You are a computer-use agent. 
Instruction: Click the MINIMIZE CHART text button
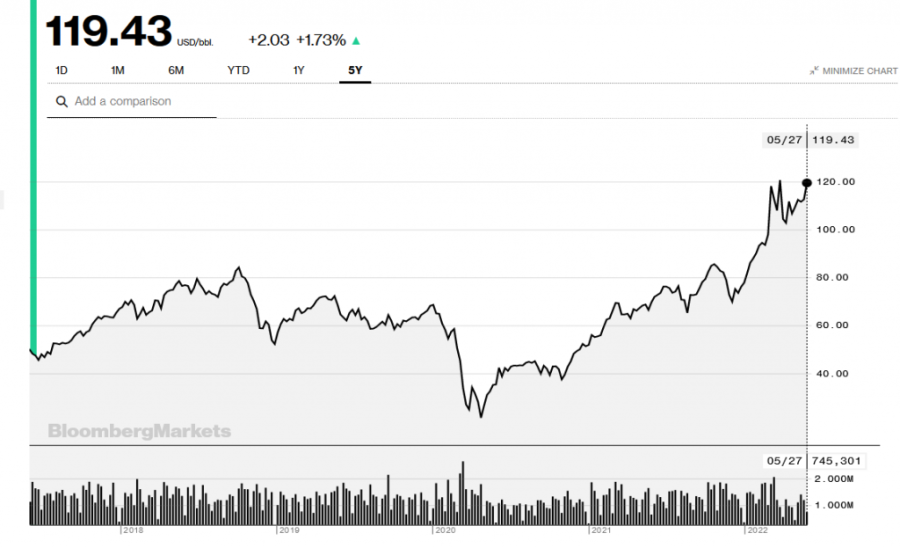pyautogui.click(x=859, y=71)
